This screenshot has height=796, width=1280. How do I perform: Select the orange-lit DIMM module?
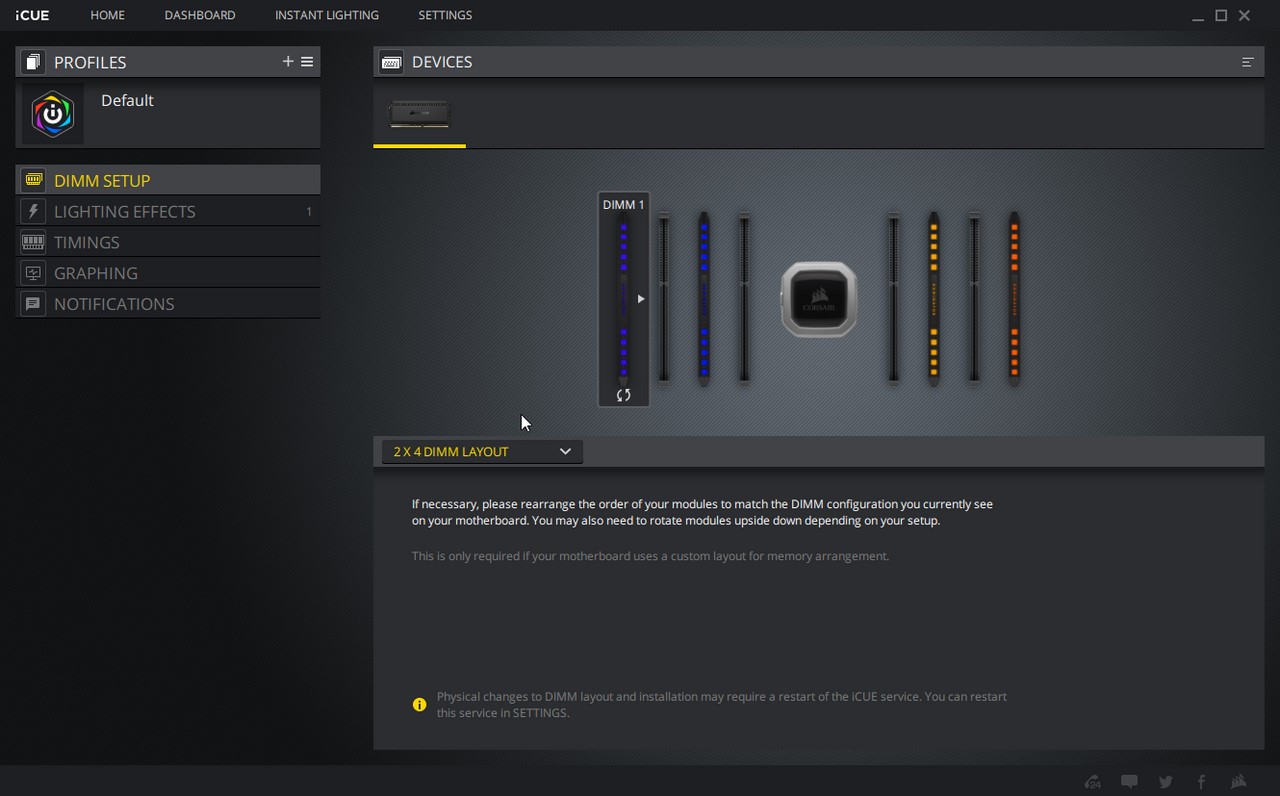click(x=1014, y=298)
